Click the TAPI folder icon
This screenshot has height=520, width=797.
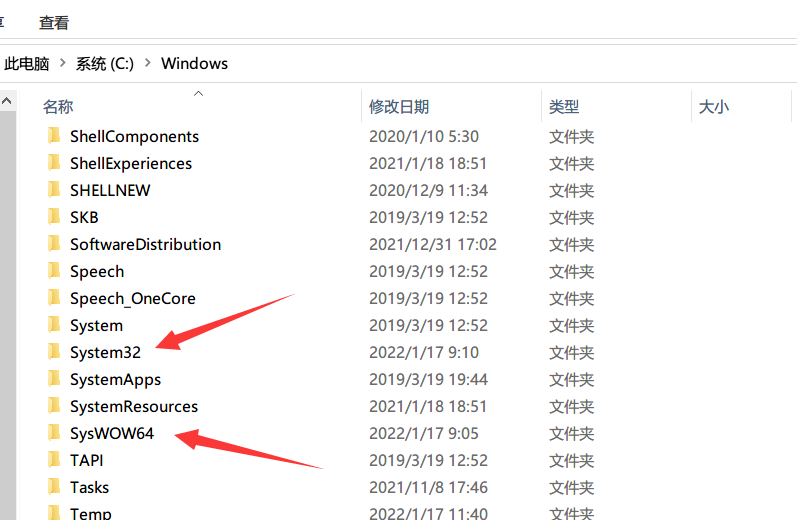54,460
